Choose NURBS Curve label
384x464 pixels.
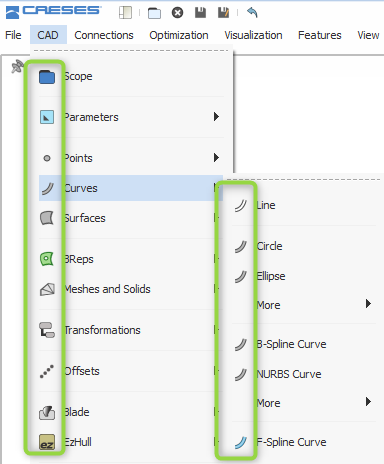coord(289,374)
